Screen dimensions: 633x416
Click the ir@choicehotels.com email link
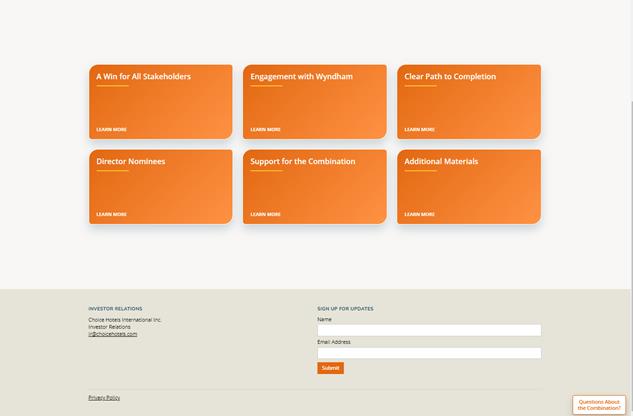click(112, 334)
